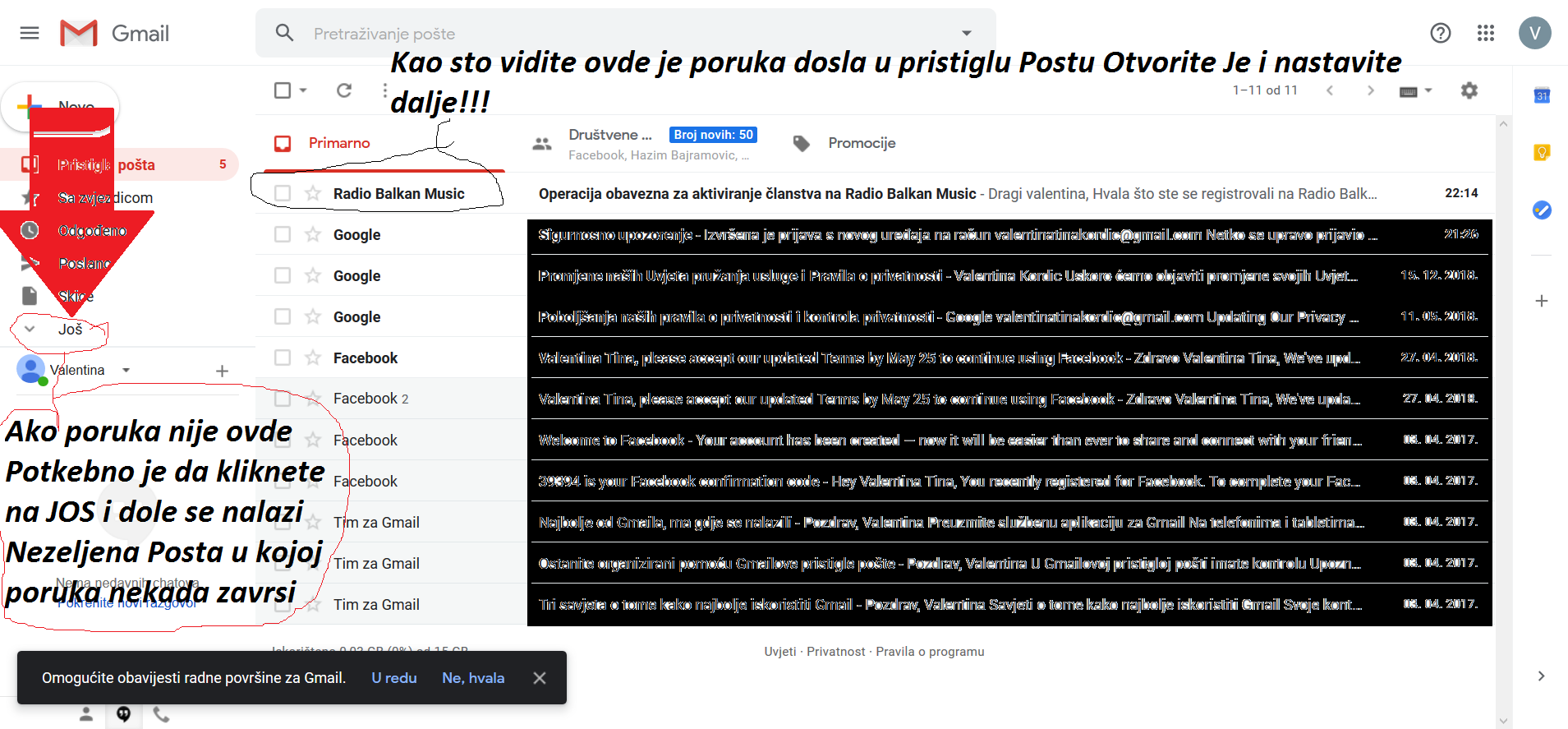This screenshot has width=1568, height=729.
Task: Open the Google apps grid
Action: (x=1485, y=33)
